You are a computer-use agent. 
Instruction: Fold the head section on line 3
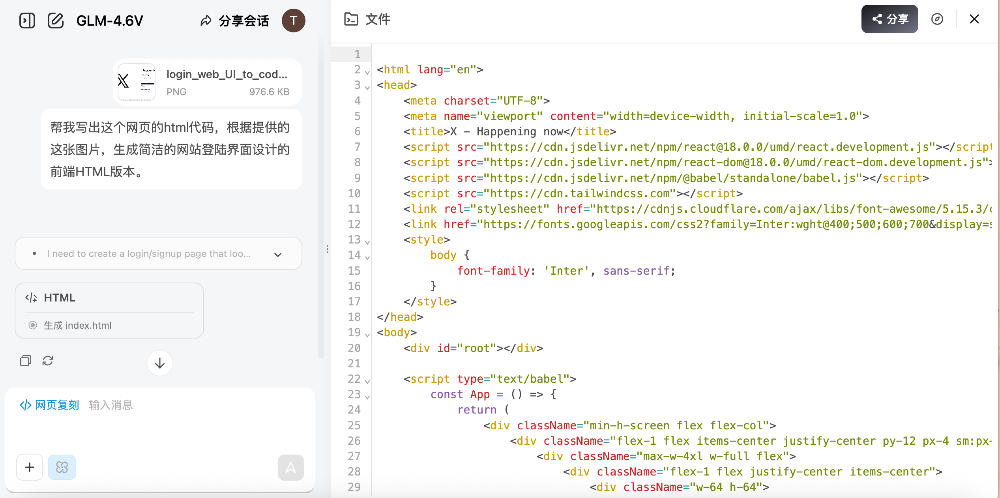coord(368,85)
